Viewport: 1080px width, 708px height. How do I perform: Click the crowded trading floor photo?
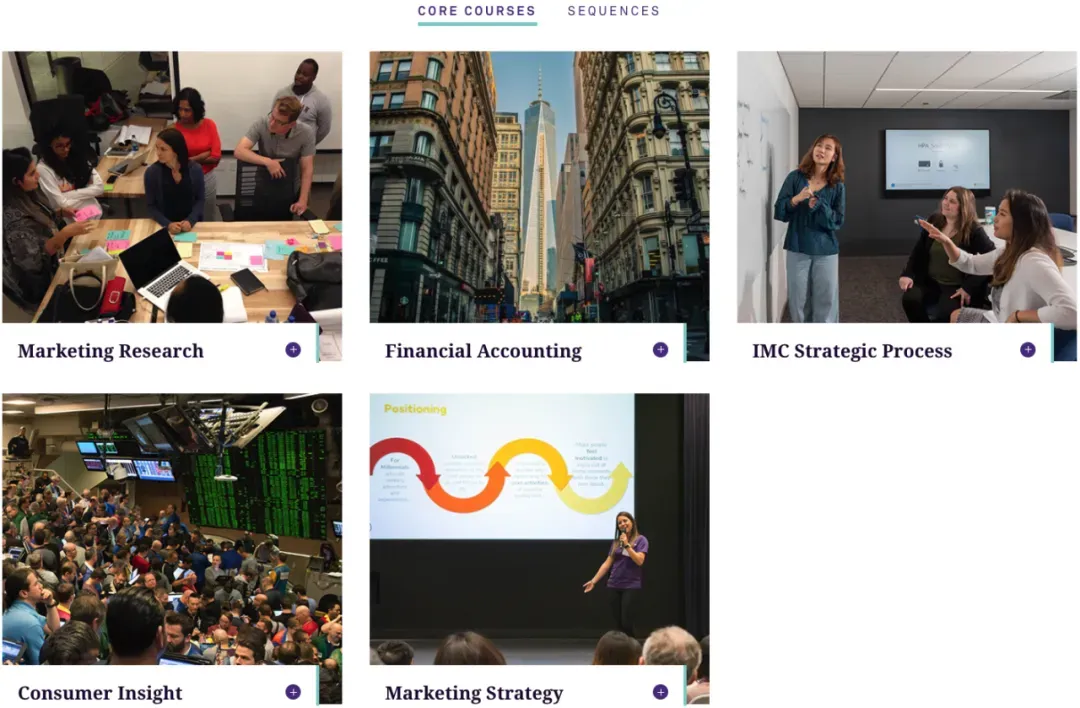172,528
